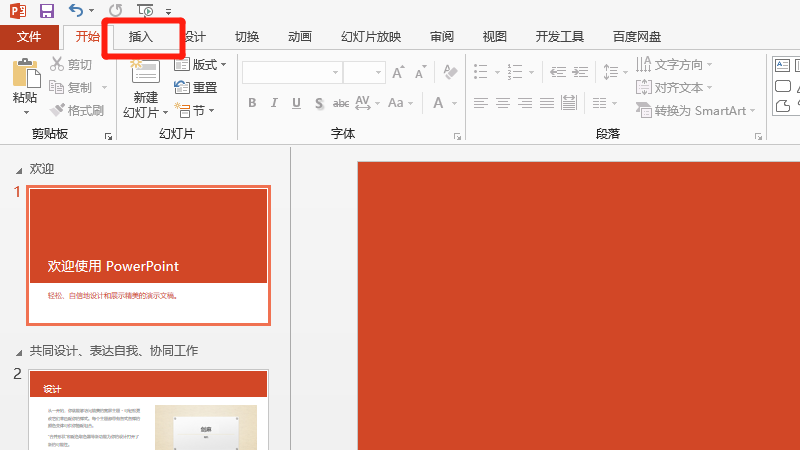The height and width of the screenshot is (450, 800).
Task: Open the 版式 layout dropdown
Action: coord(200,64)
